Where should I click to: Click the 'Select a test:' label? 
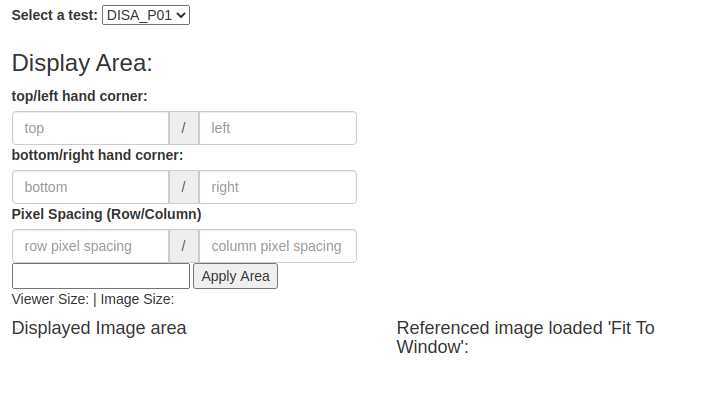coord(55,15)
